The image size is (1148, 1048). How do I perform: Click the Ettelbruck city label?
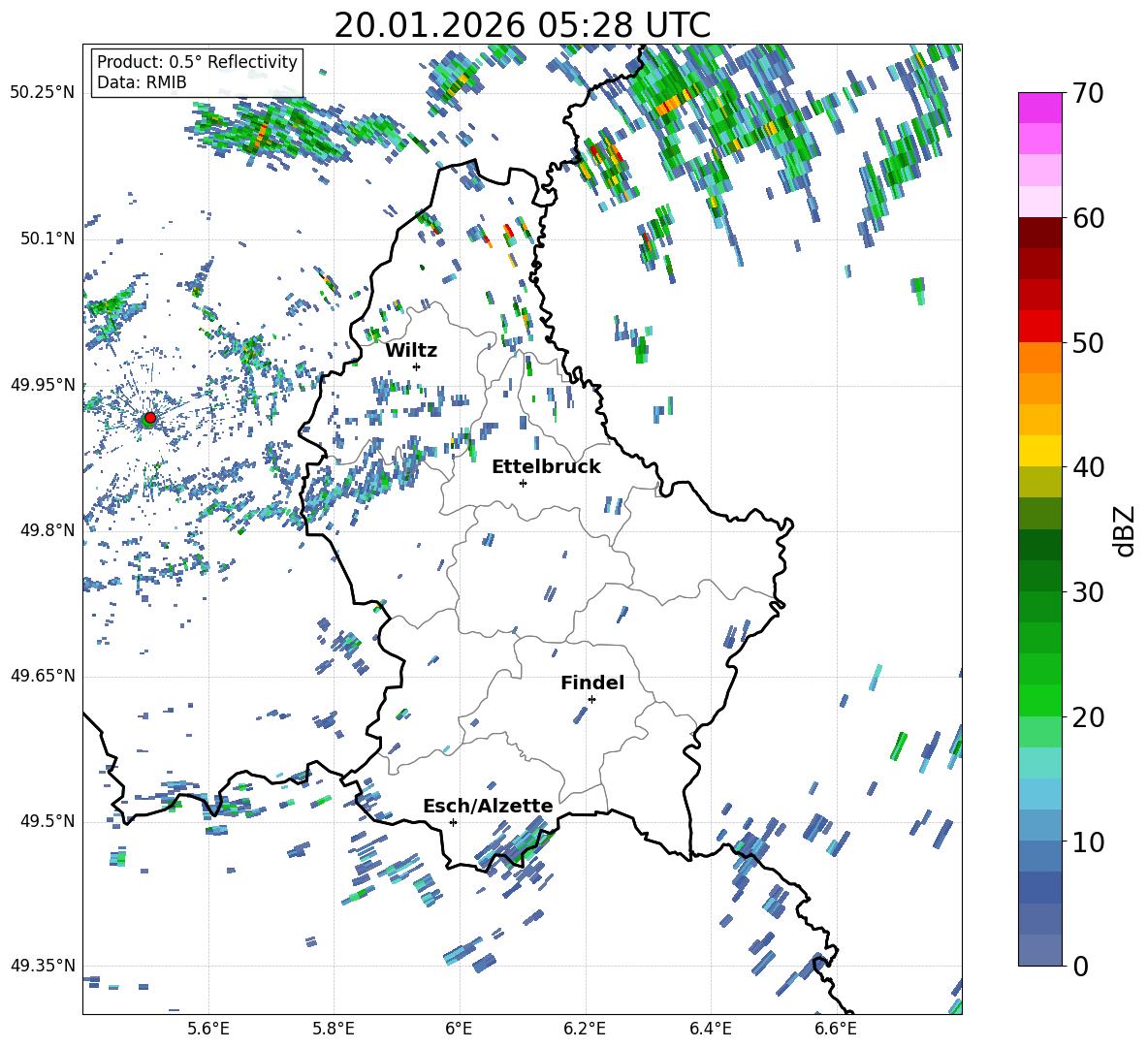coord(546,466)
